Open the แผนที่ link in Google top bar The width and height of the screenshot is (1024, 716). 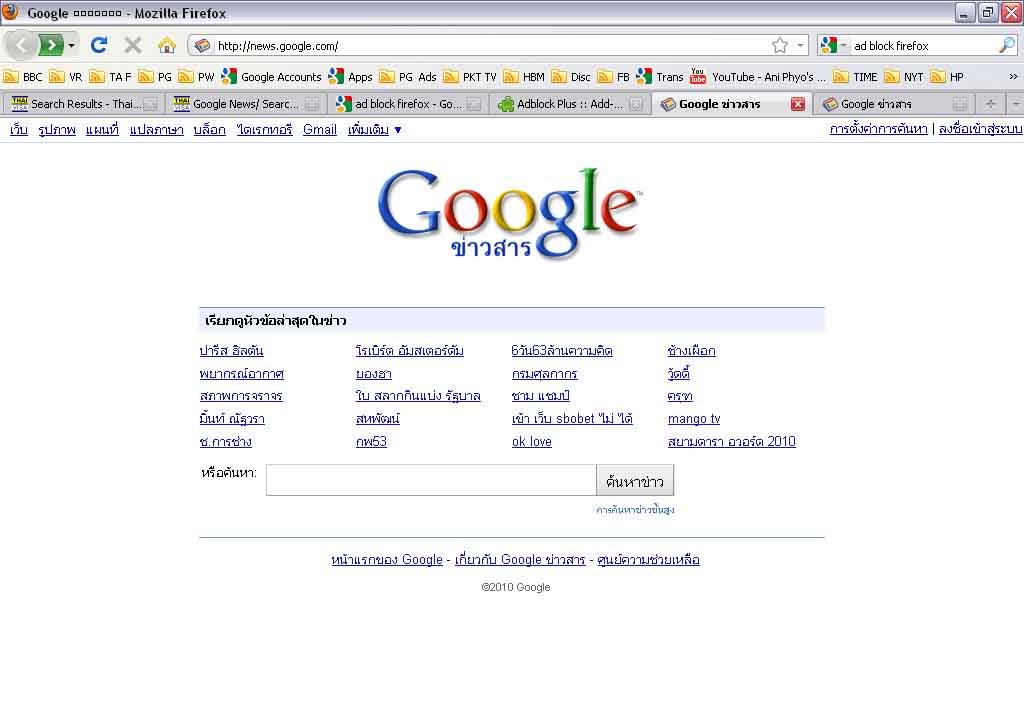tap(103, 129)
